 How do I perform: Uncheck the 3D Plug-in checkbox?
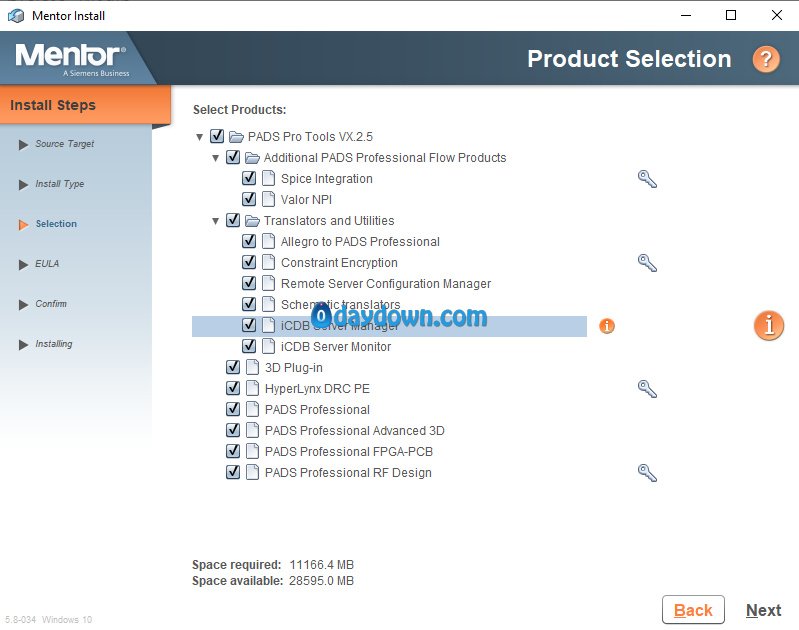233,367
